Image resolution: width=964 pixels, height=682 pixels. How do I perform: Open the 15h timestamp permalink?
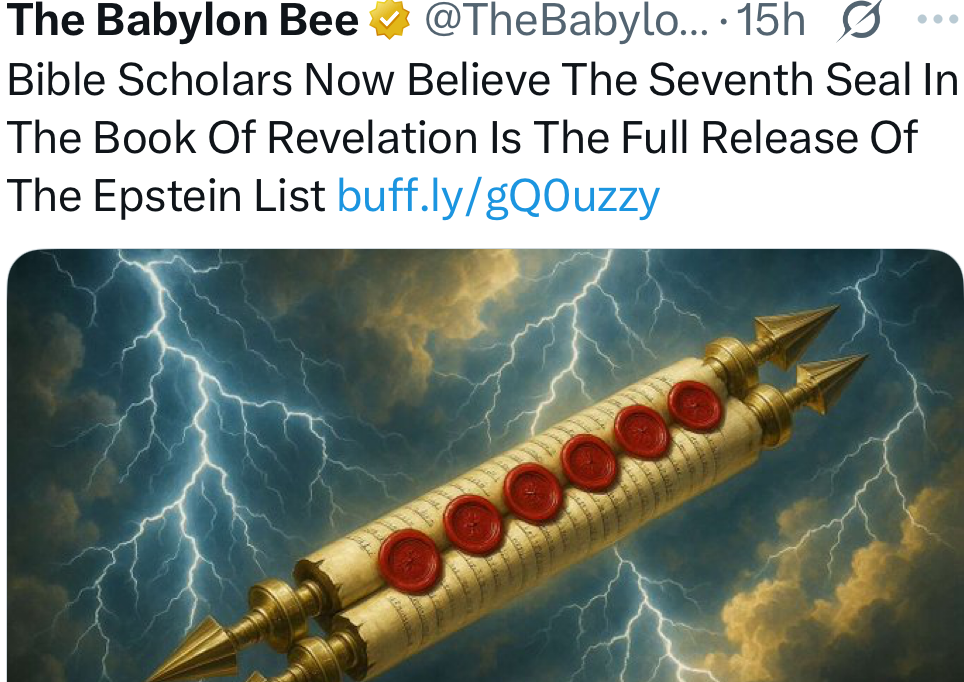(770, 21)
